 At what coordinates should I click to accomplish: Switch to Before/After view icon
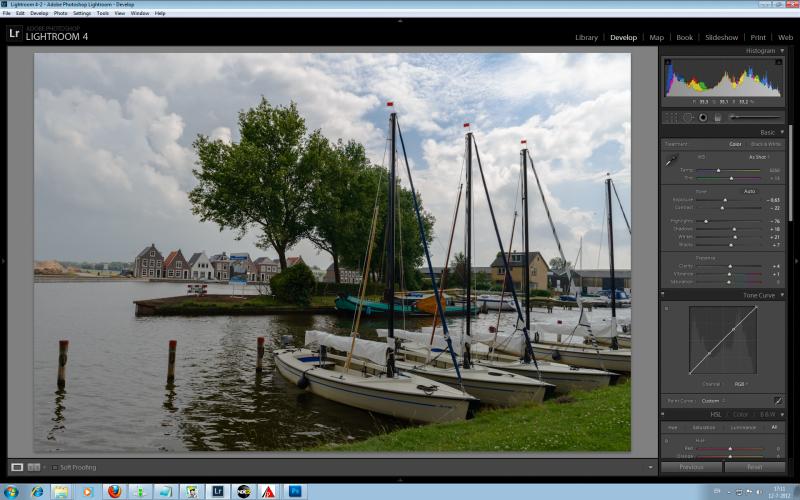pos(33,467)
